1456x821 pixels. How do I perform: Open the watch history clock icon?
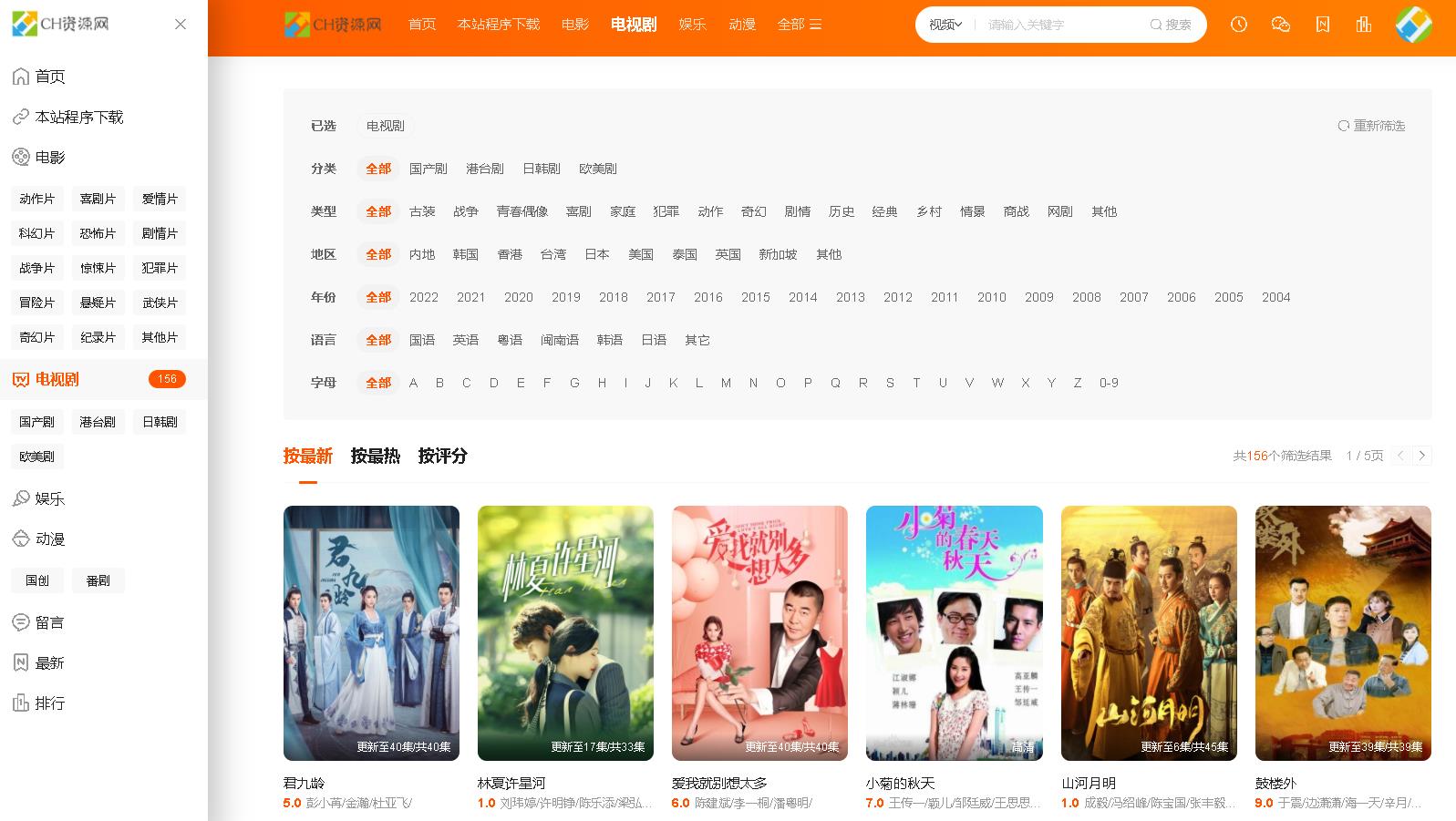(1238, 25)
